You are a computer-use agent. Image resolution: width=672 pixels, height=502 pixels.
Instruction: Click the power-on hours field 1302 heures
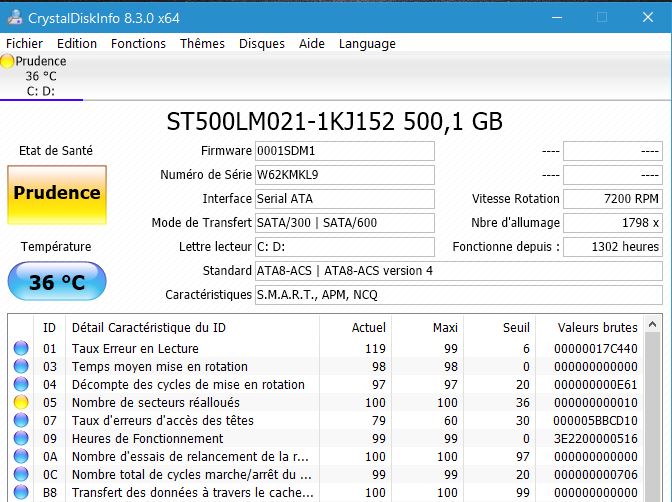(613, 247)
